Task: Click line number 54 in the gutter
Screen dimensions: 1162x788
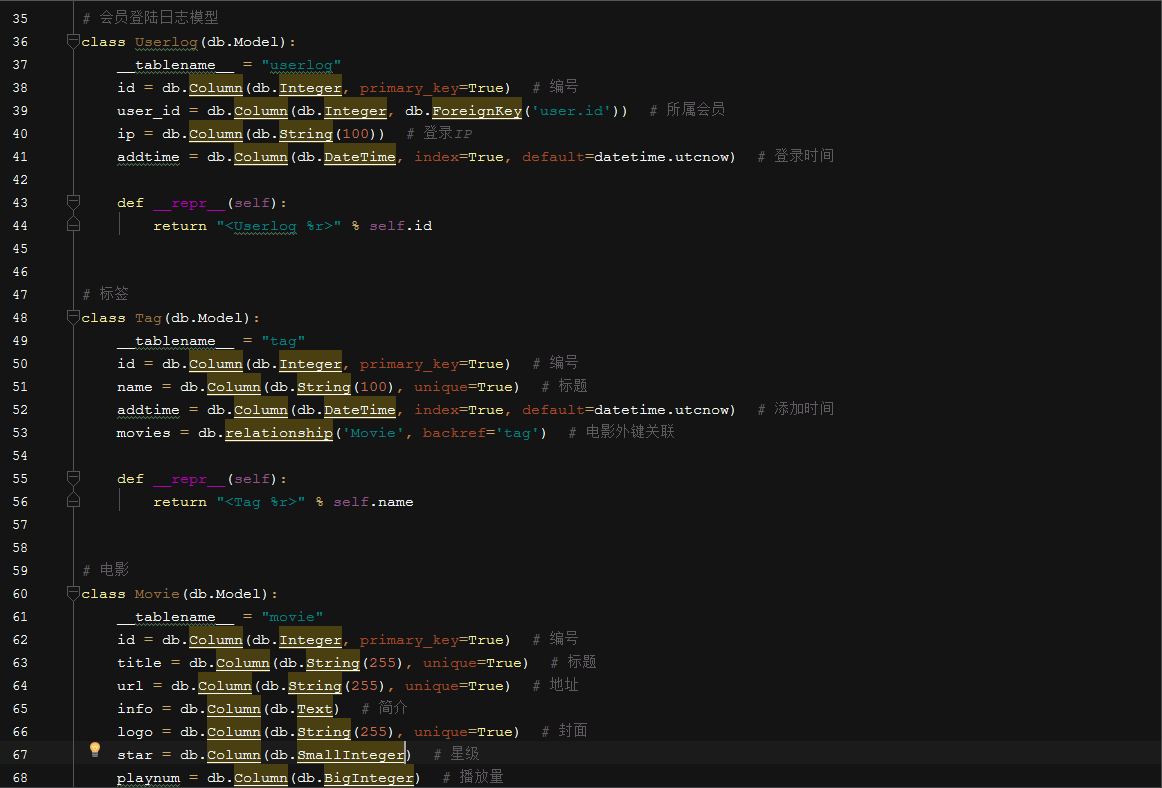Action: coord(20,455)
